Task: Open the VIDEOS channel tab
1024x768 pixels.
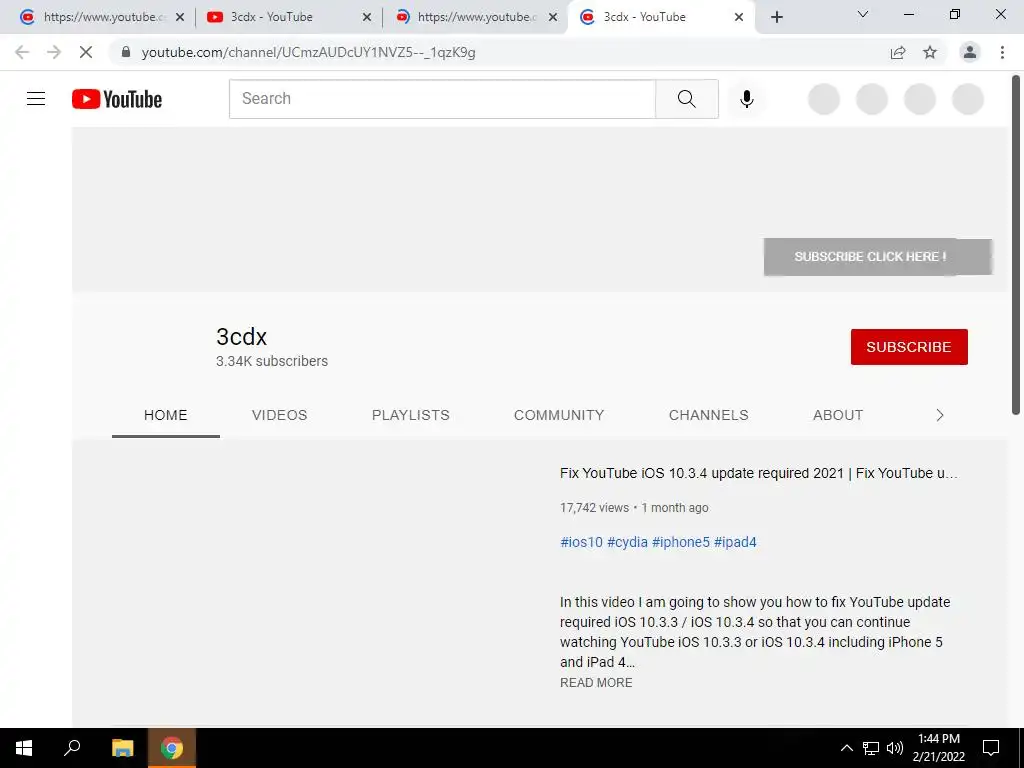Action: [280, 415]
